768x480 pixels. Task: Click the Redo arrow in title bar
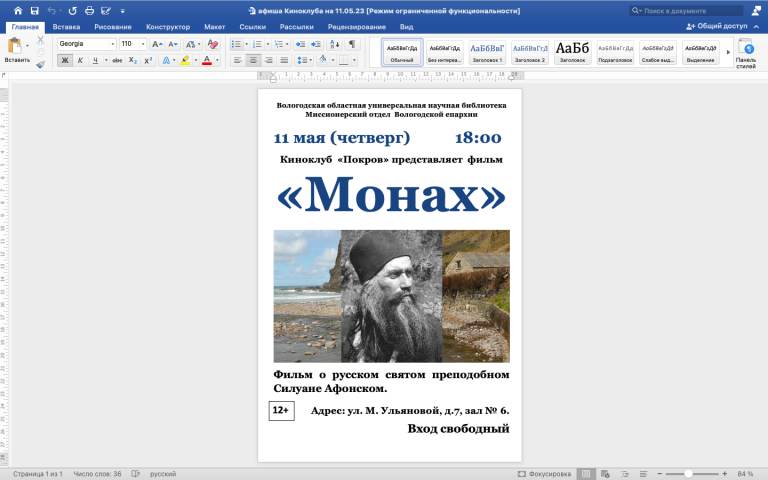pyautogui.click(x=72, y=10)
